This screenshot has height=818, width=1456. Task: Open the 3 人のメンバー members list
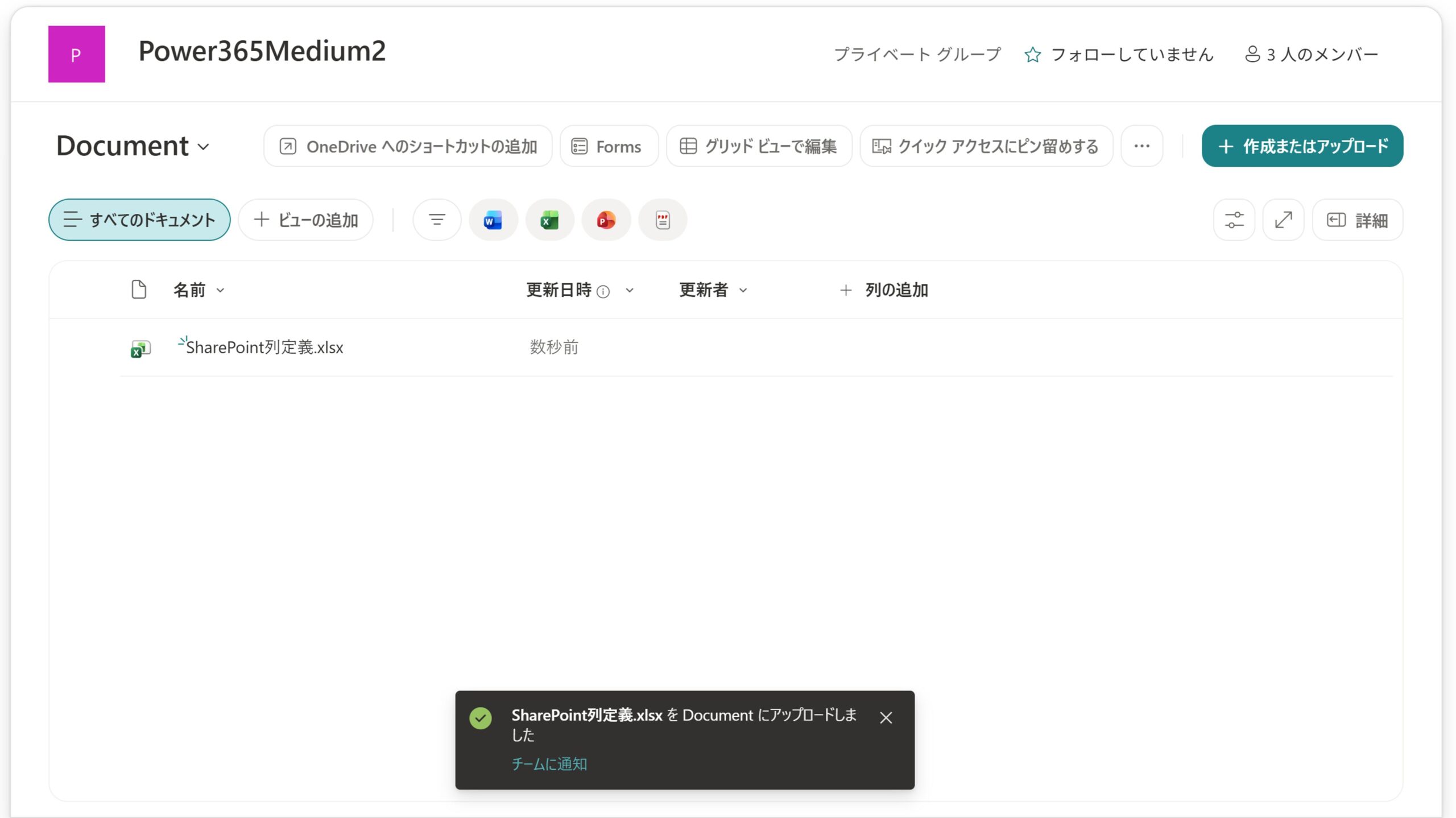pyautogui.click(x=1312, y=55)
